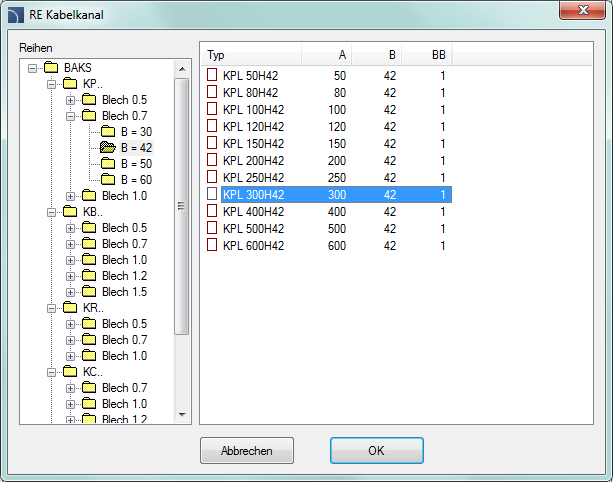Collapse the BAKS root node
This screenshot has width=613, height=482.
coord(33,68)
